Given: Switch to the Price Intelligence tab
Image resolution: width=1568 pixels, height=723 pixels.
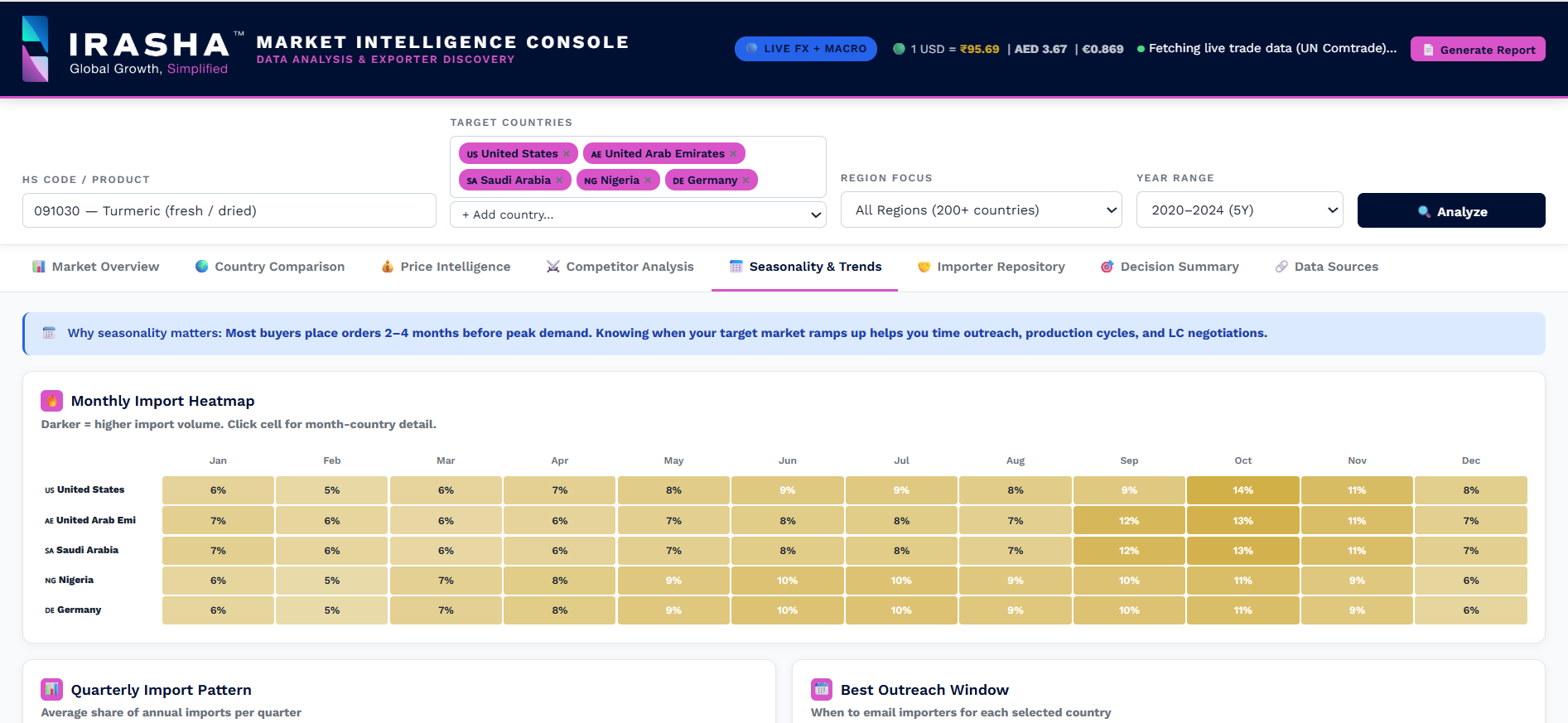Looking at the screenshot, I should 446,267.
